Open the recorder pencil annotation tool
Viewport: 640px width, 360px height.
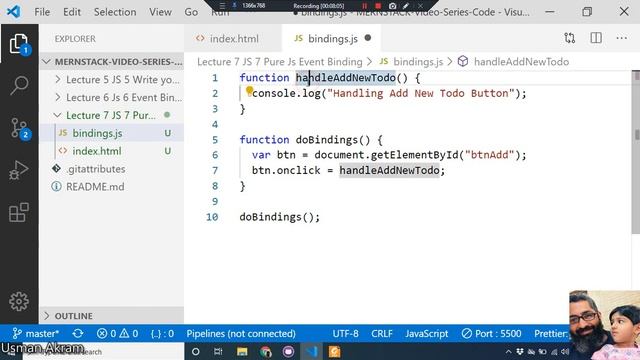pyautogui.click(x=406, y=6)
